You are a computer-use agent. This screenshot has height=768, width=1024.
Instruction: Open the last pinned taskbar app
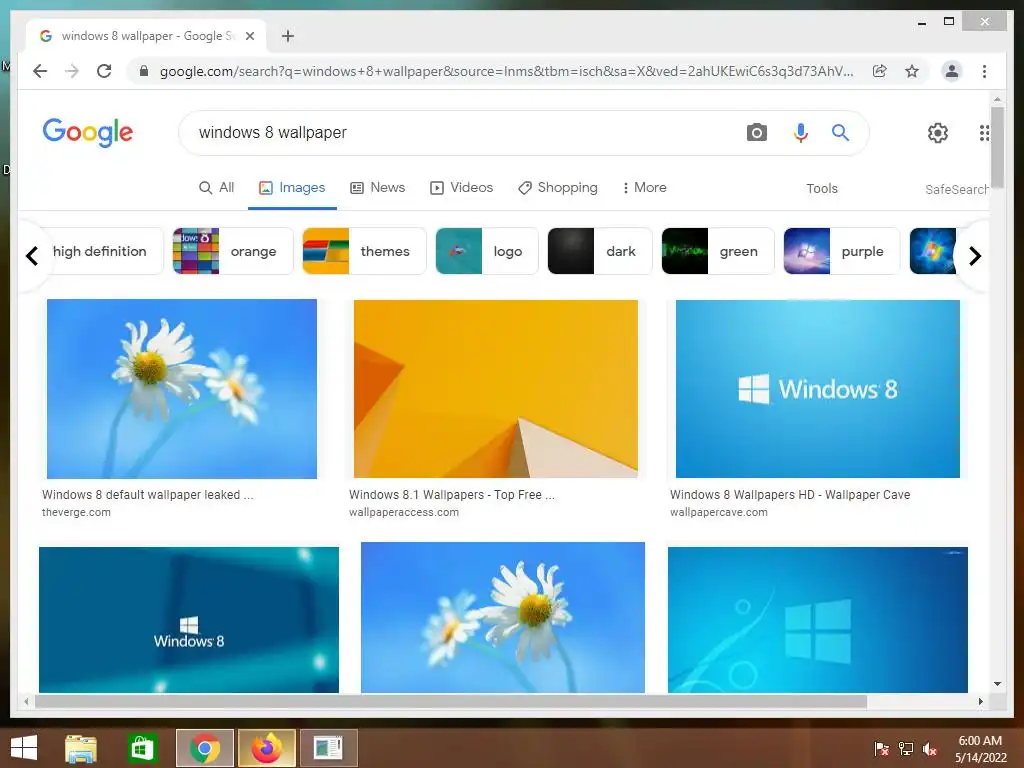click(x=328, y=748)
